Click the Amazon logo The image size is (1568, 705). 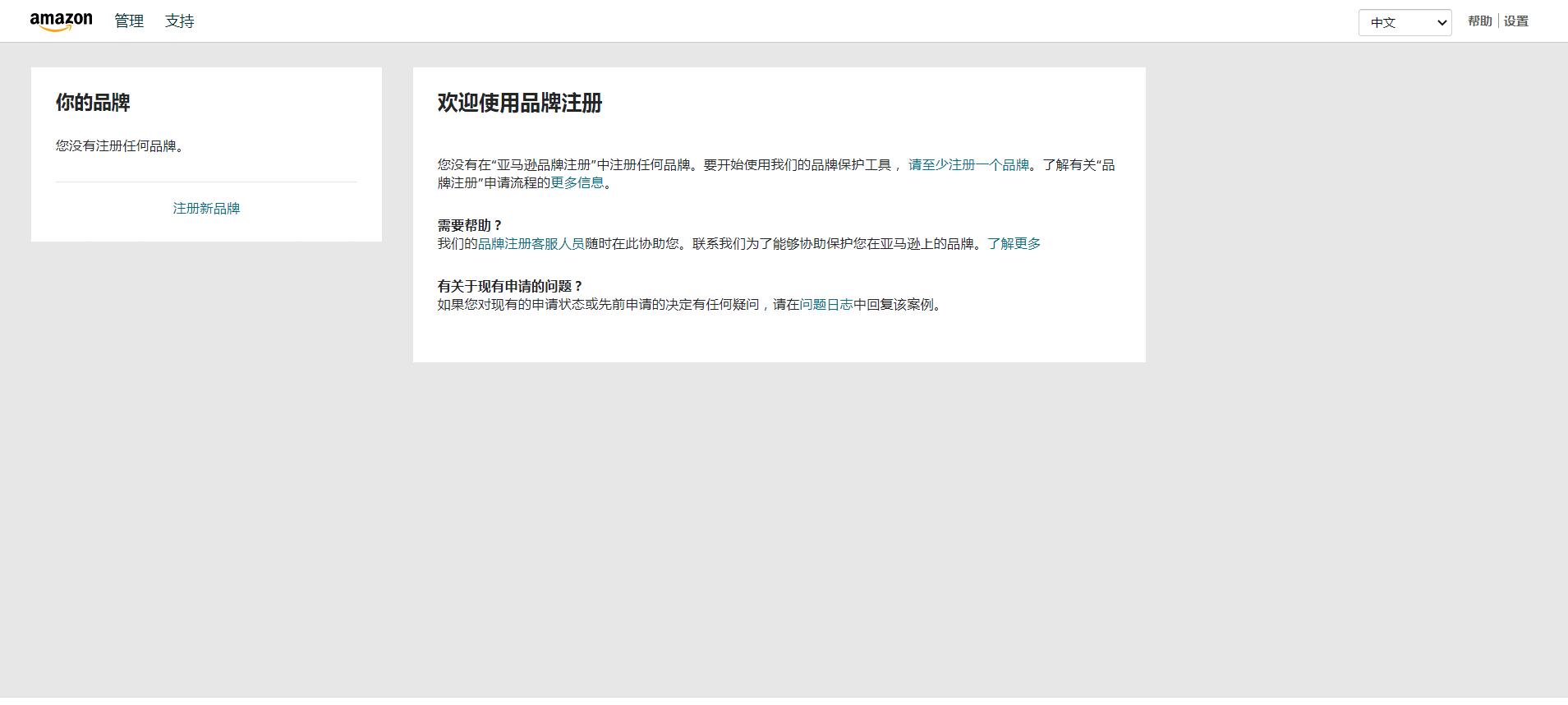point(62,22)
